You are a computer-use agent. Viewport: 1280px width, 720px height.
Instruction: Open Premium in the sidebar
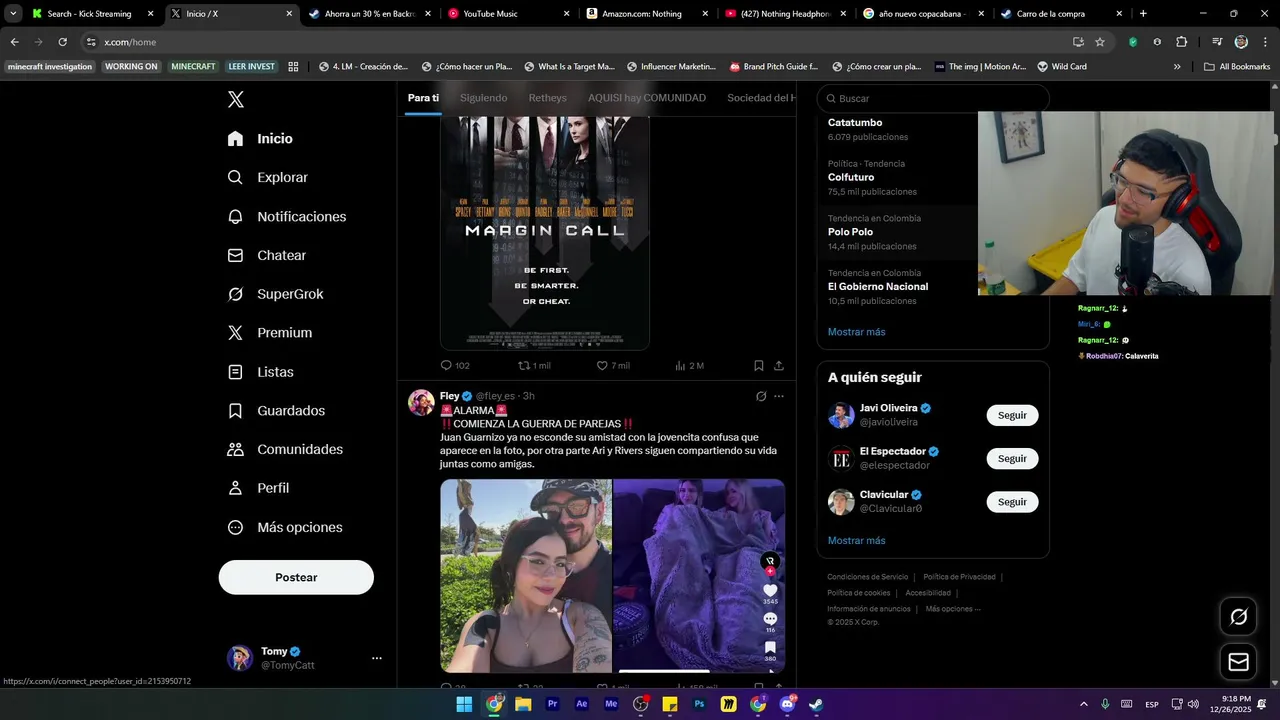[x=270, y=333]
